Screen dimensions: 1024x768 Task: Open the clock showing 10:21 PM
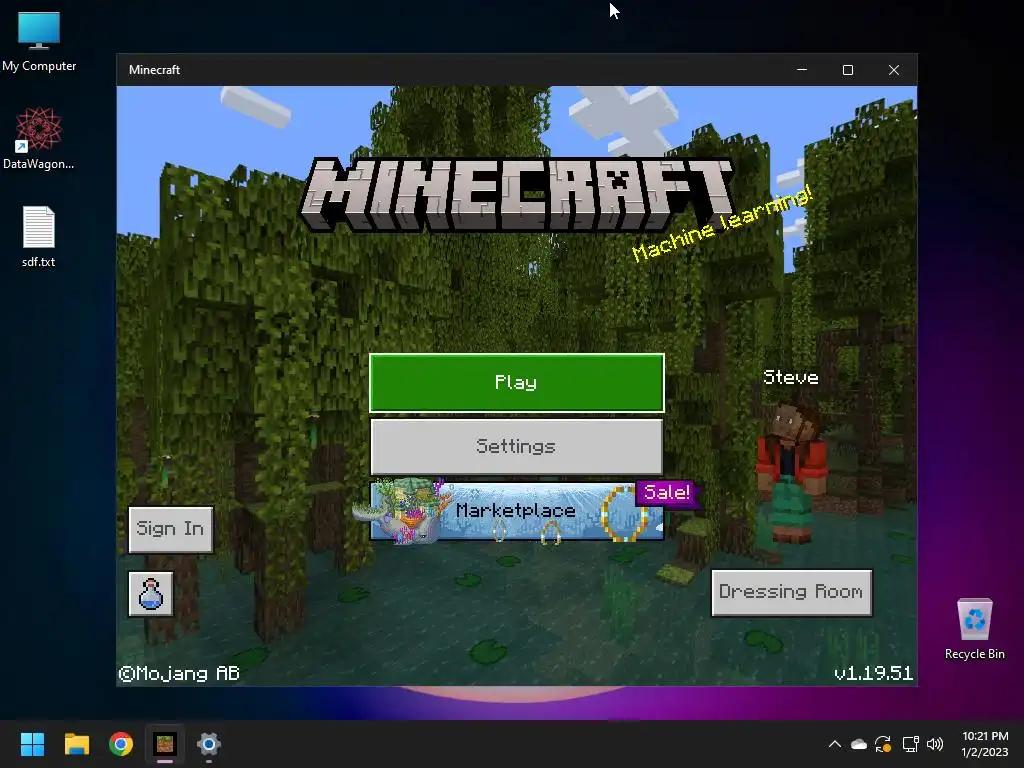click(x=985, y=744)
